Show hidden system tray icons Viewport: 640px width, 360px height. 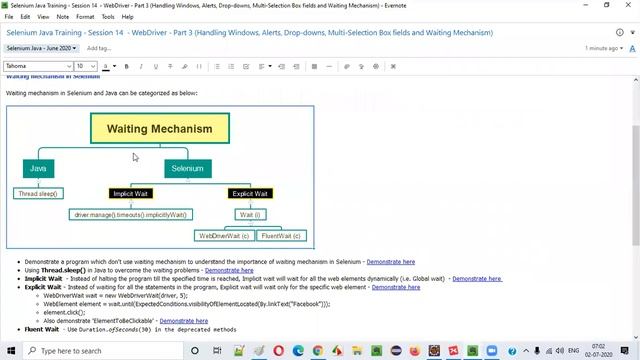(x=526, y=351)
